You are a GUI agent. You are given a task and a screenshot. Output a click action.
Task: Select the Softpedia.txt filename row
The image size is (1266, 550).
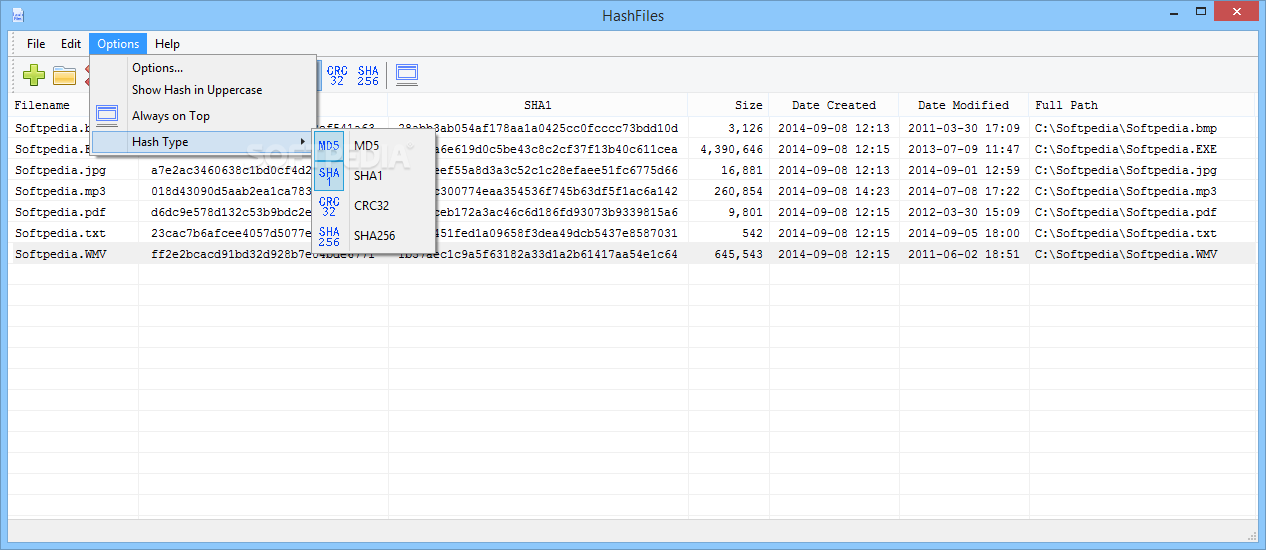coord(60,233)
